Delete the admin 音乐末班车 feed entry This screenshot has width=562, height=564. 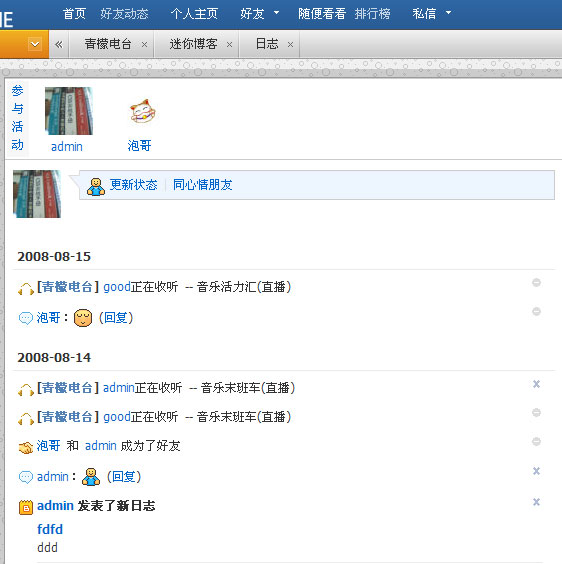click(536, 384)
